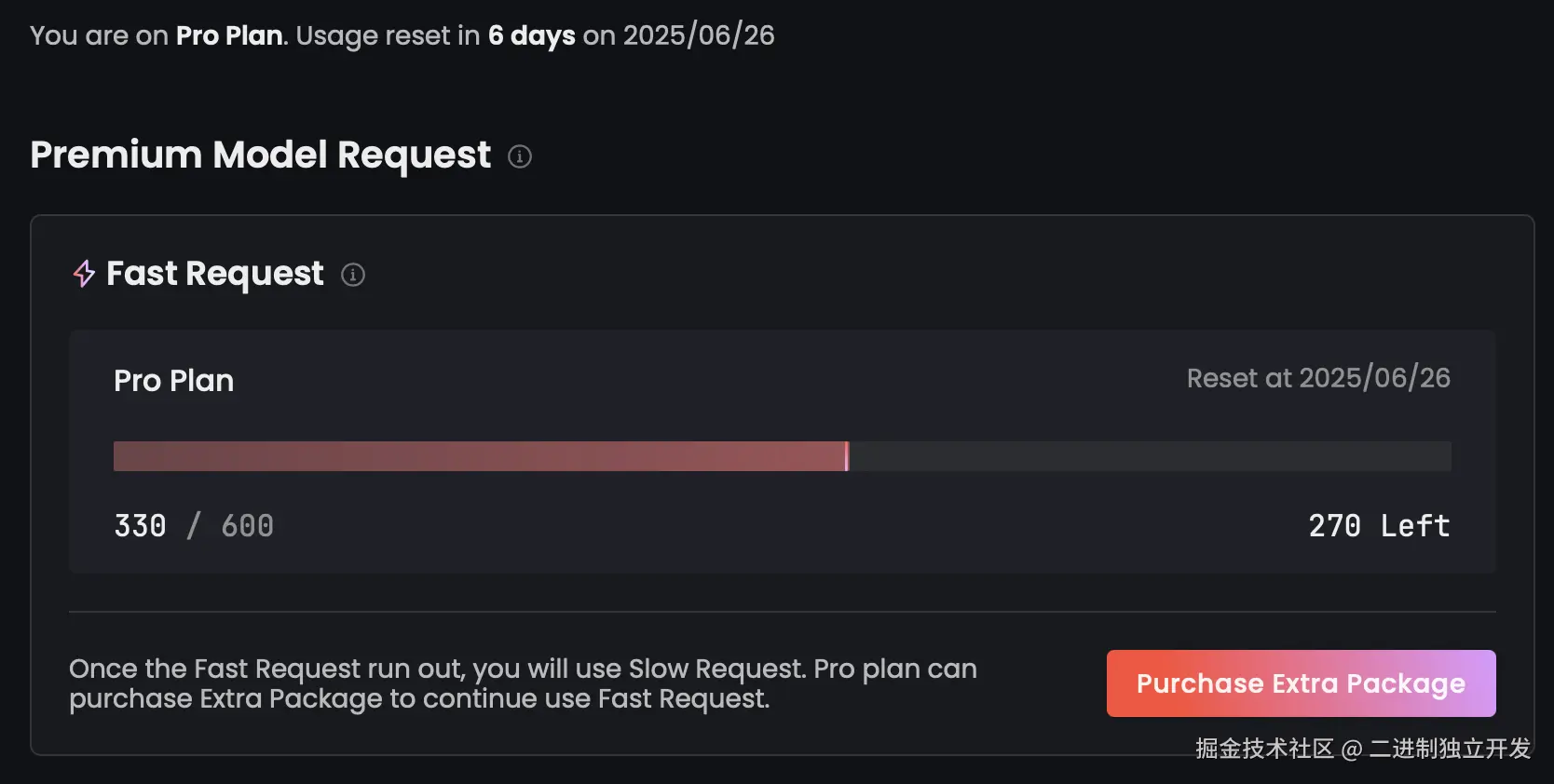This screenshot has width=1554, height=784.
Task: Select the Premium Model Request heading
Action: point(260,155)
